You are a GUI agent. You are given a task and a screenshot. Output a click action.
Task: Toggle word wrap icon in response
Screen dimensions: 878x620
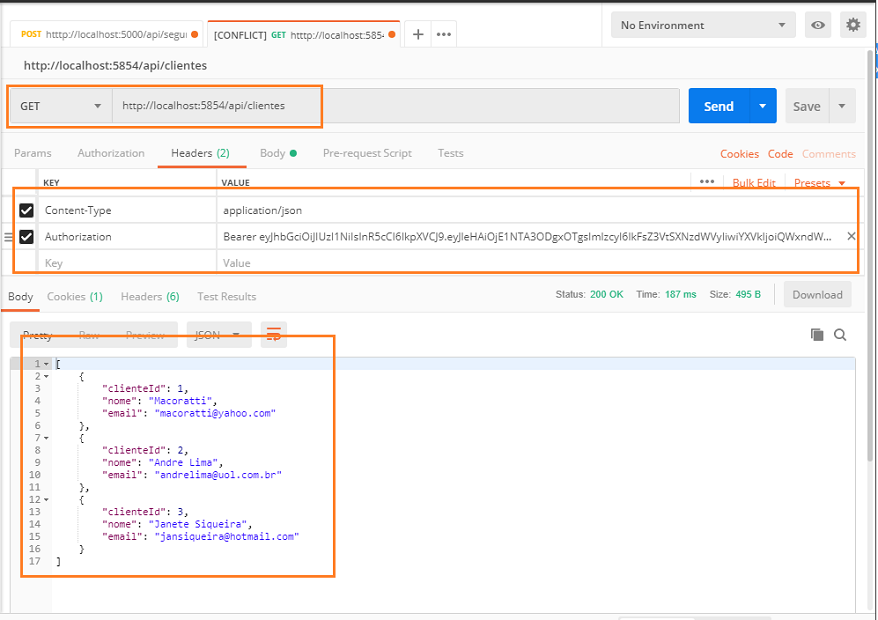coord(273,334)
